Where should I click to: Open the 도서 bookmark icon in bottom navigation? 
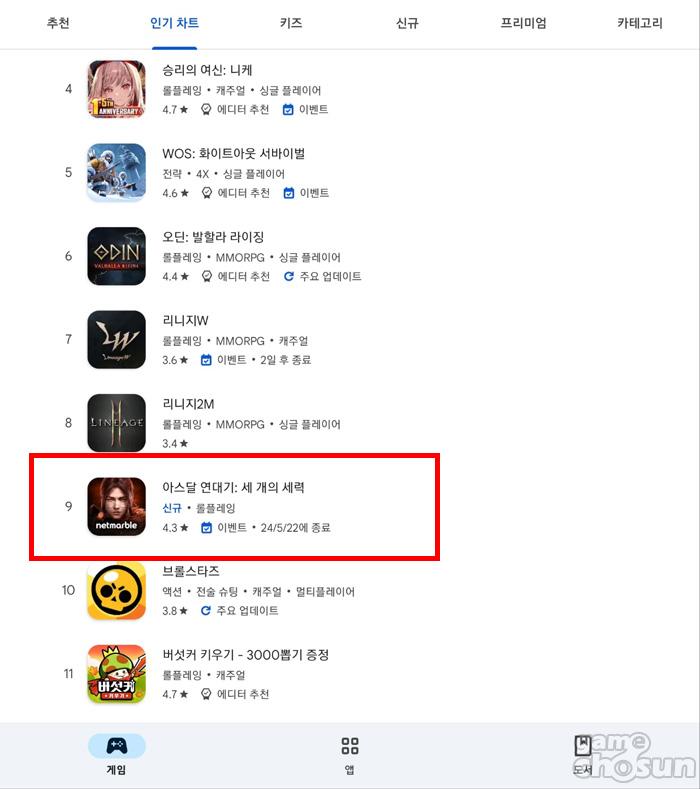pos(583,746)
